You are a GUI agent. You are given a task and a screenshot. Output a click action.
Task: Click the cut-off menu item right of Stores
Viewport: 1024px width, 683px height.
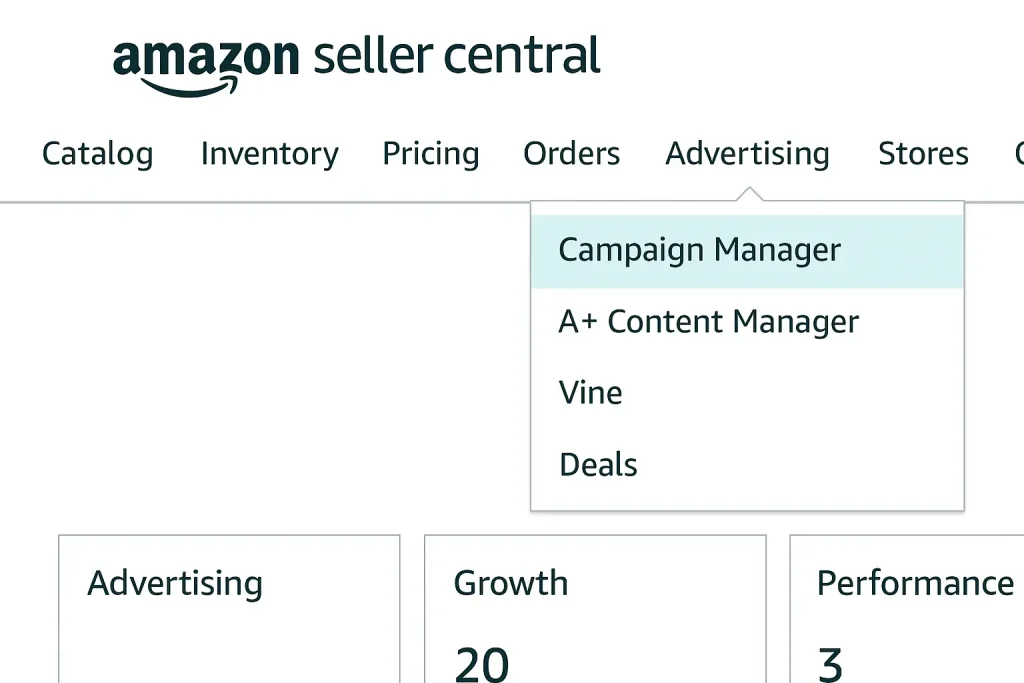1018,154
